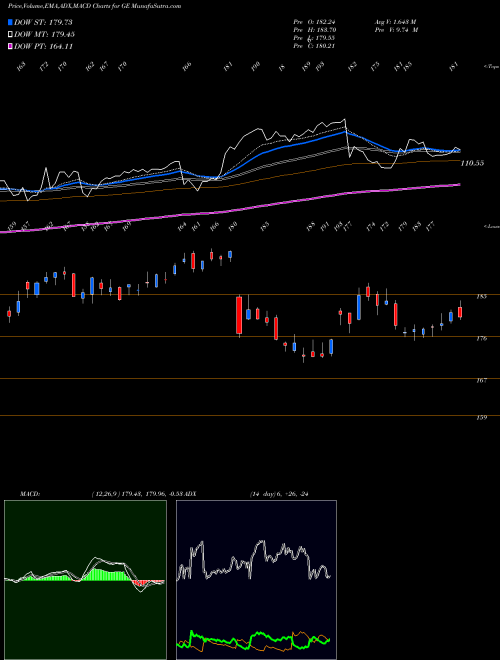Image resolution: width=500 pixels, height=660 pixels.
Task: Click the tall blue candlestick below the 185 line
Action: coord(359,307)
